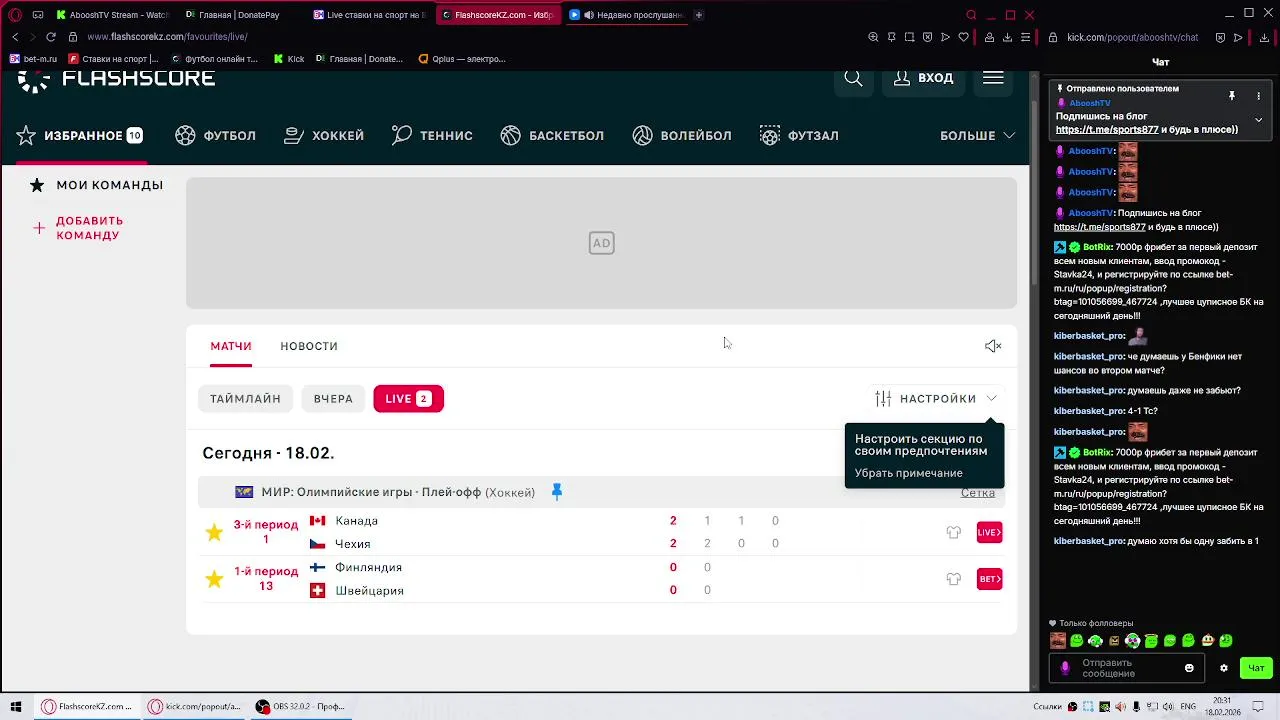The image size is (1280, 720).
Task: Expand the Больше sports dropdown
Action: click(977, 136)
